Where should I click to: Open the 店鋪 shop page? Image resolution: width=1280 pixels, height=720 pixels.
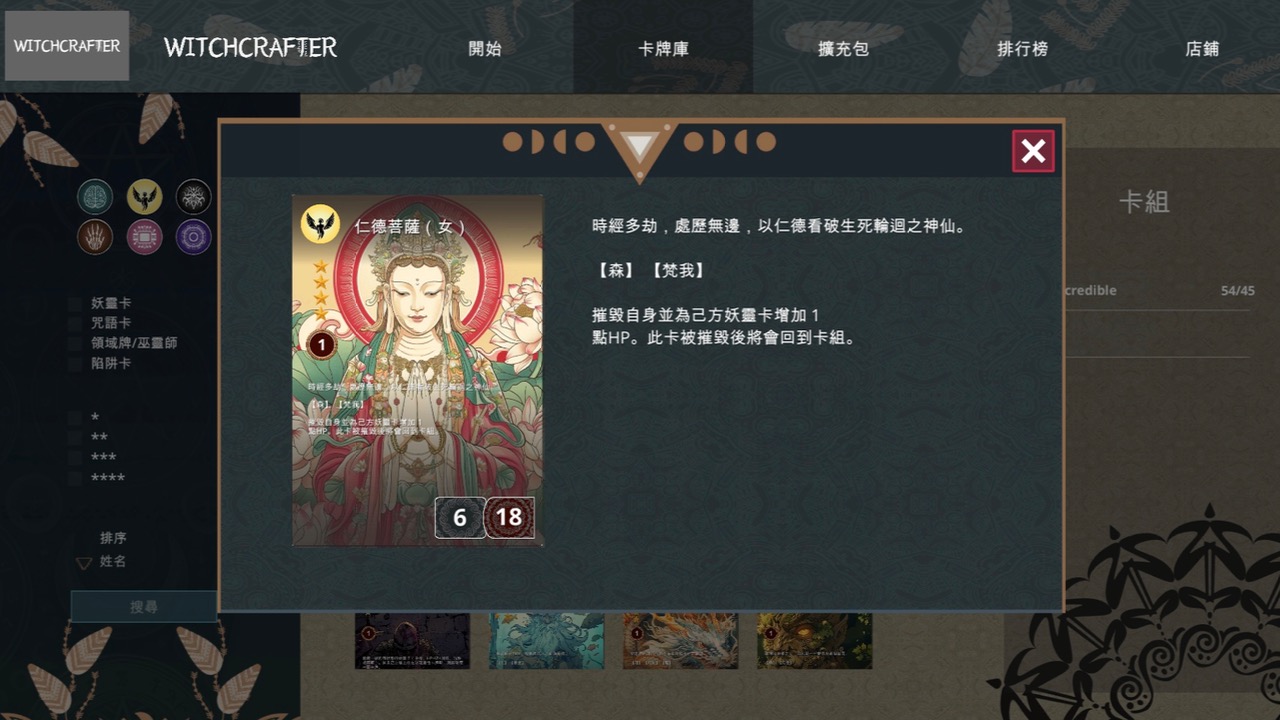[1202, 48]
